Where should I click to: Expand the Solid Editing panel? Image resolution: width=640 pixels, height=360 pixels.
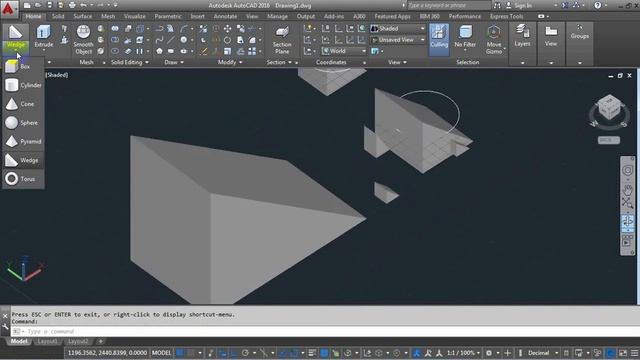[130, 62]
